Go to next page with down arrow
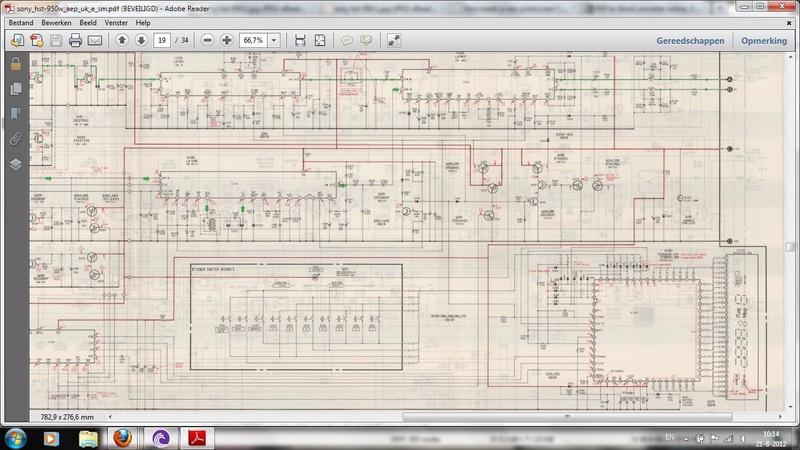This screenshot has width=800, height=450. point(141,41)
